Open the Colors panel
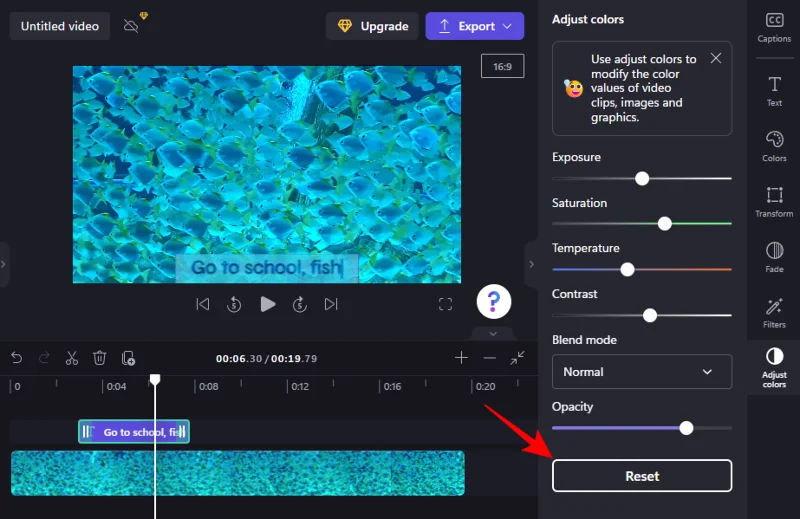The width and height of the screenshot is (800, 519). click(x=773, y=146)
